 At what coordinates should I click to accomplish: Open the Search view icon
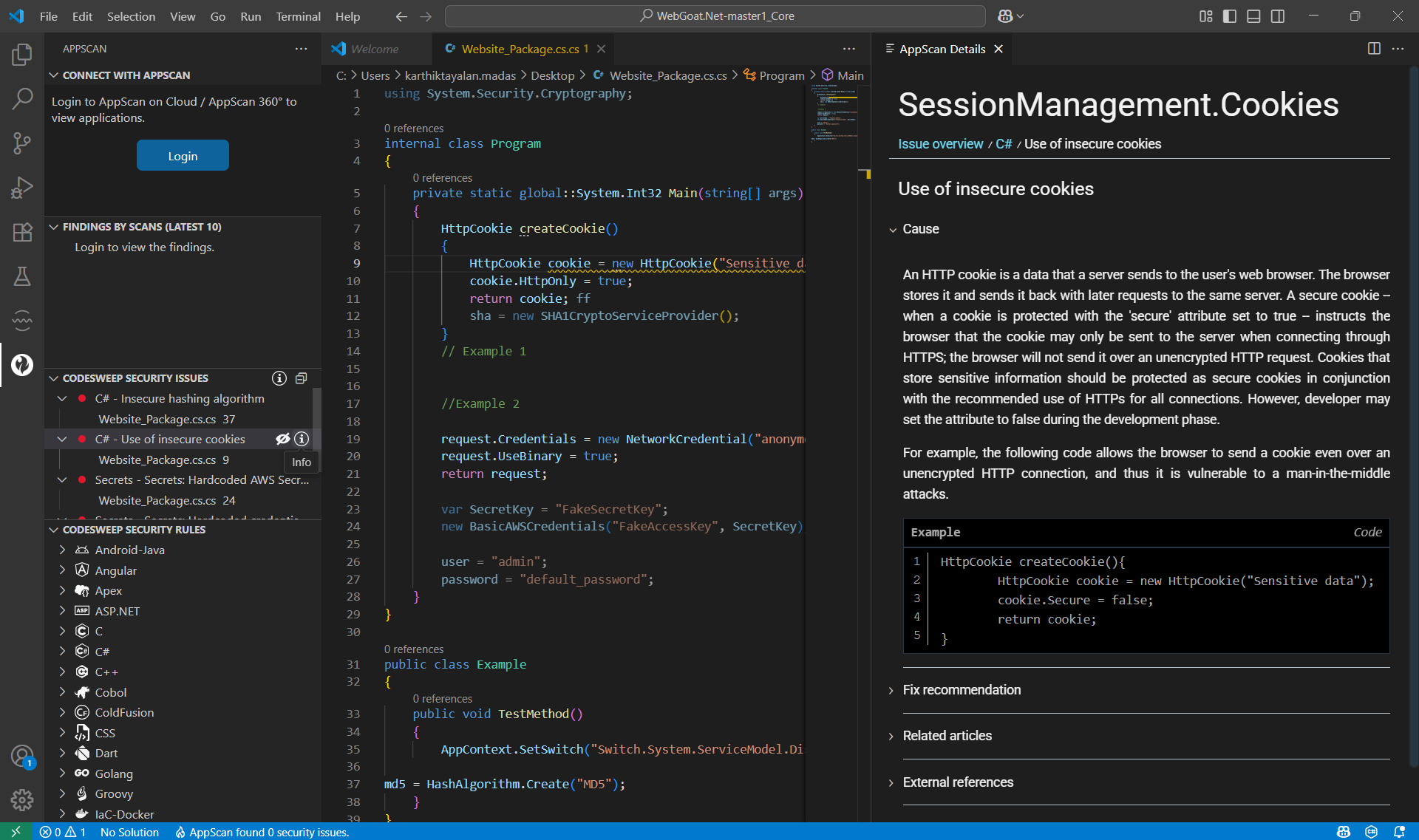click(22, 98)
